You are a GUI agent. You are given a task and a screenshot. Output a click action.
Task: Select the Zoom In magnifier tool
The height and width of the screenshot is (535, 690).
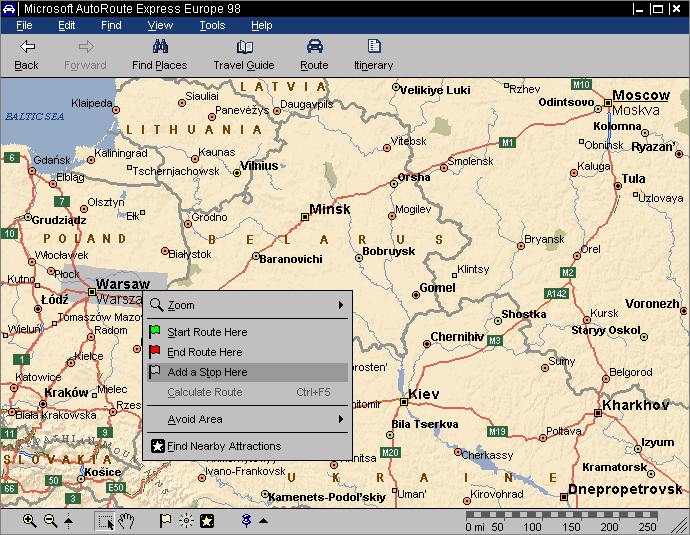[29, 521]
